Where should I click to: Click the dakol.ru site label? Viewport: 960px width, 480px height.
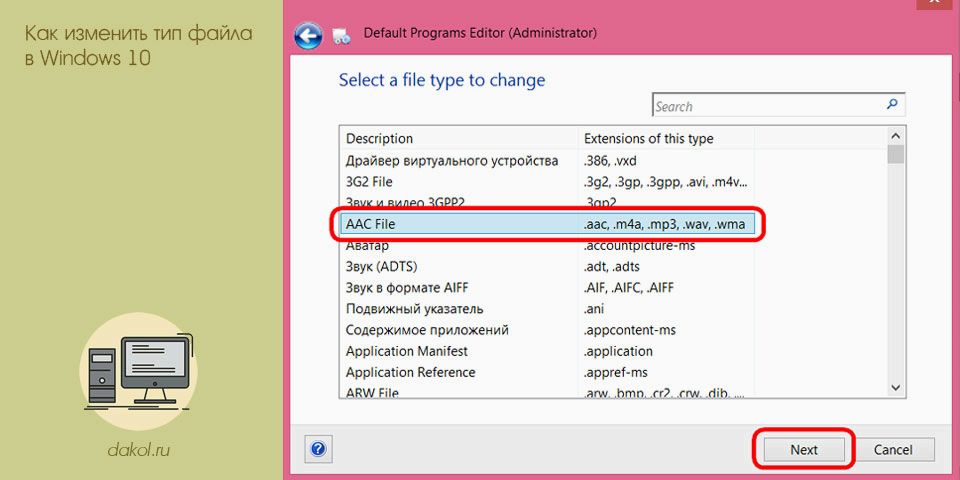tap(138, 451)
